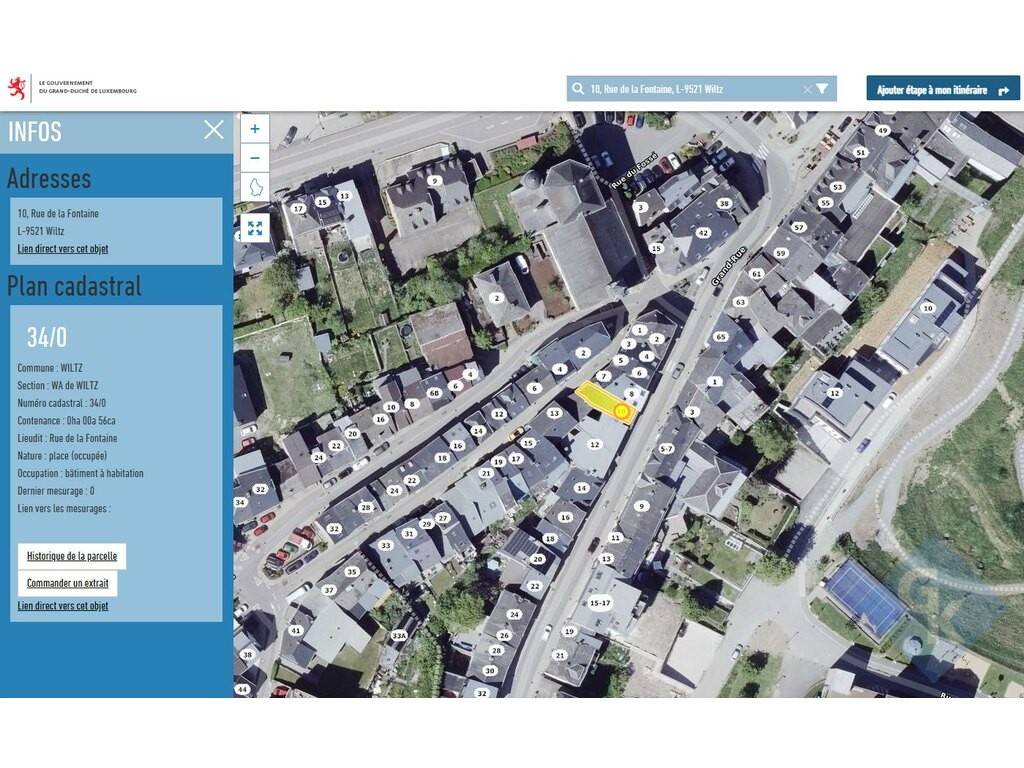Click the address search input field

tap(690, 89)
